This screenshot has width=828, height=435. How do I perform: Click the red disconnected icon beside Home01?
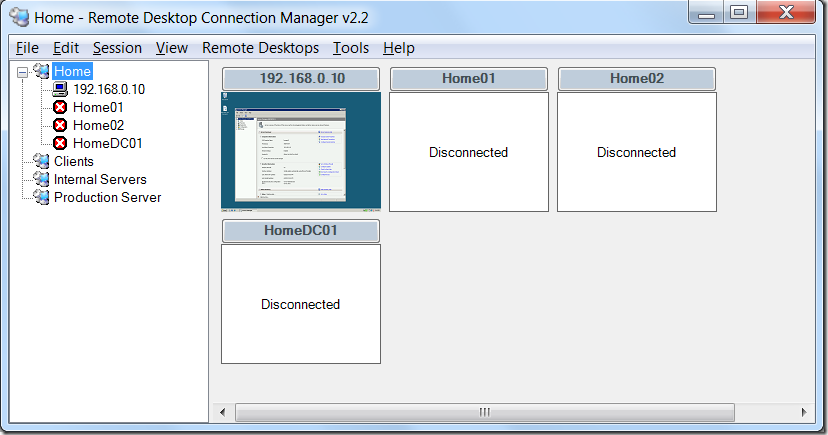click(60, 107)
